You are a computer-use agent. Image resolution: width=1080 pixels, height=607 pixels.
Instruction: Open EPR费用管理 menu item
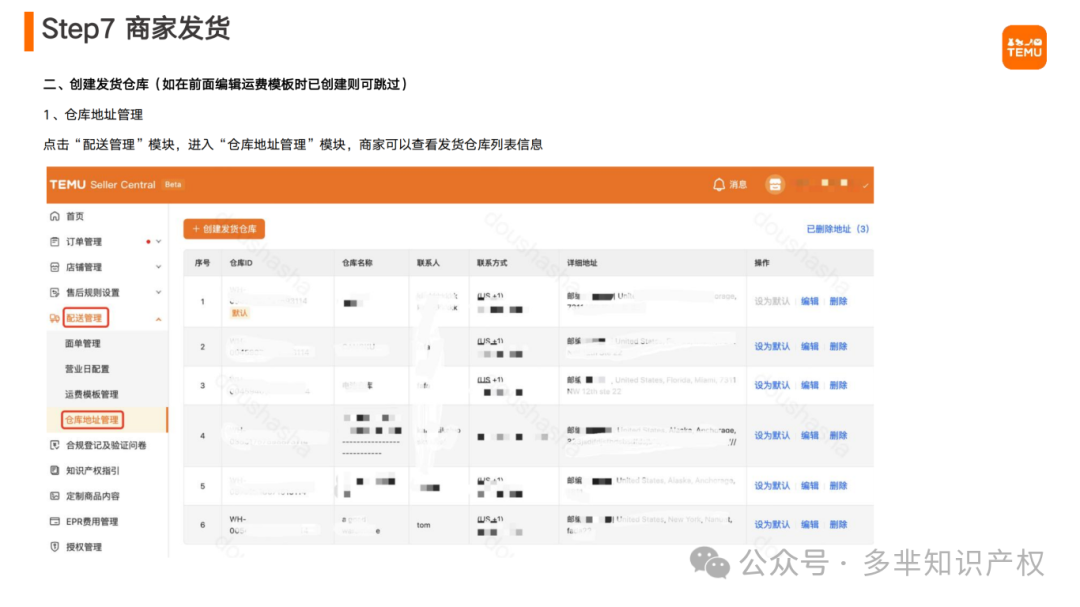(x=92, y=522)
